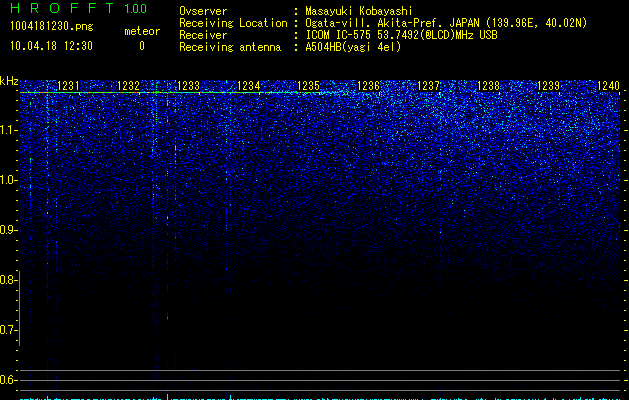The height and width of the screenshot is (400, 629).
Task: Click the HROFFT 1.0.0 title text
Action: 79,8
